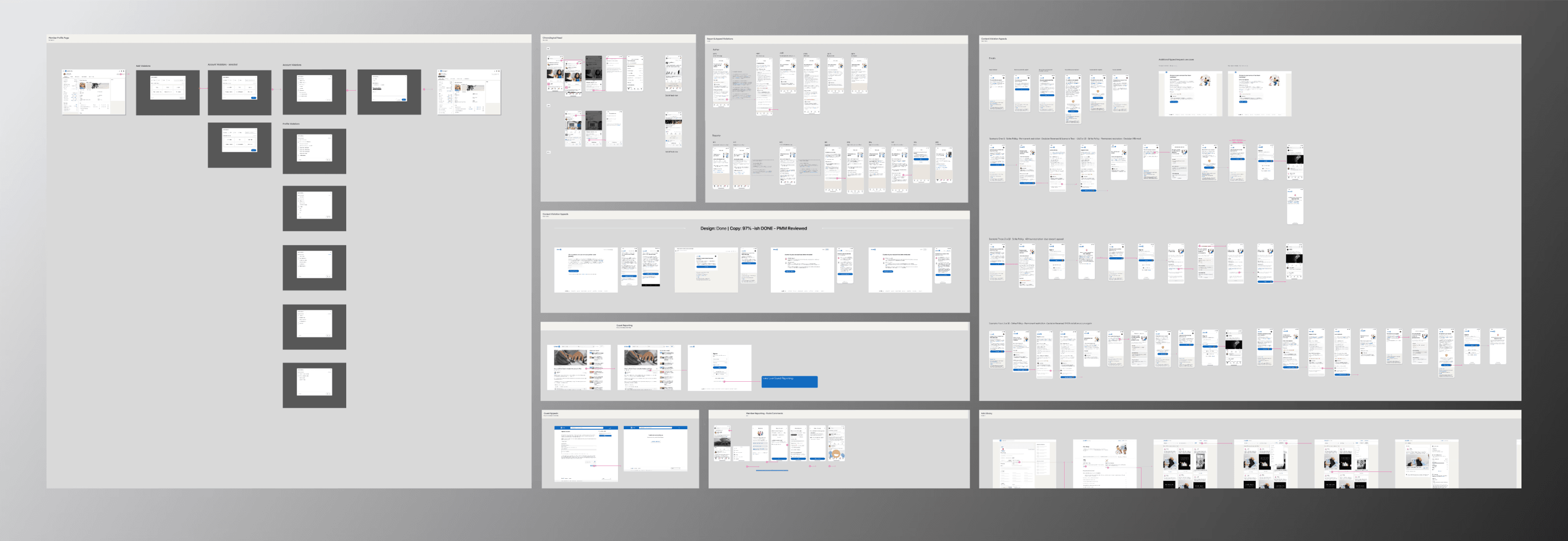
Task: Select the Report & Appeal Violations section title
Action: tap(719, 39)
